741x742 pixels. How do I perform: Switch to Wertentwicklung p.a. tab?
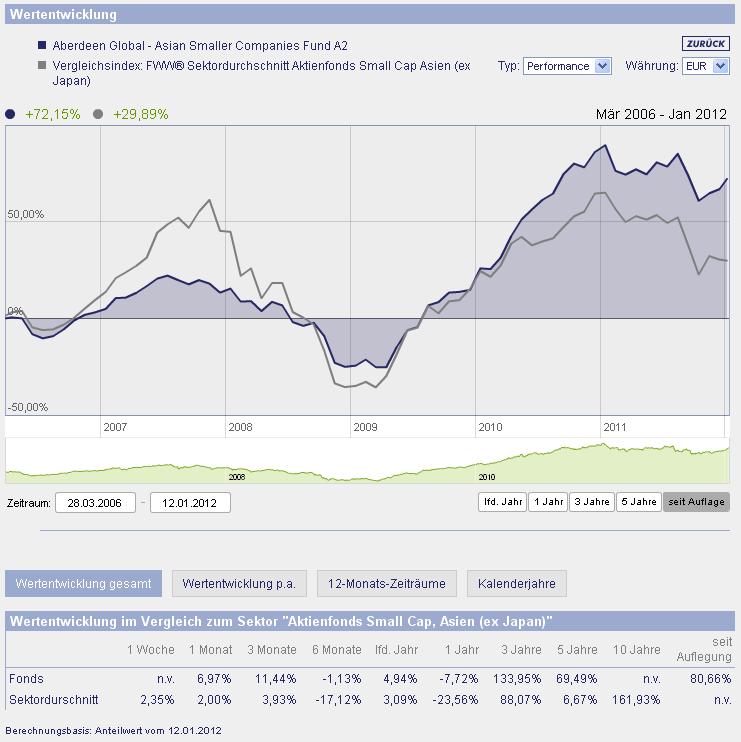239,583
